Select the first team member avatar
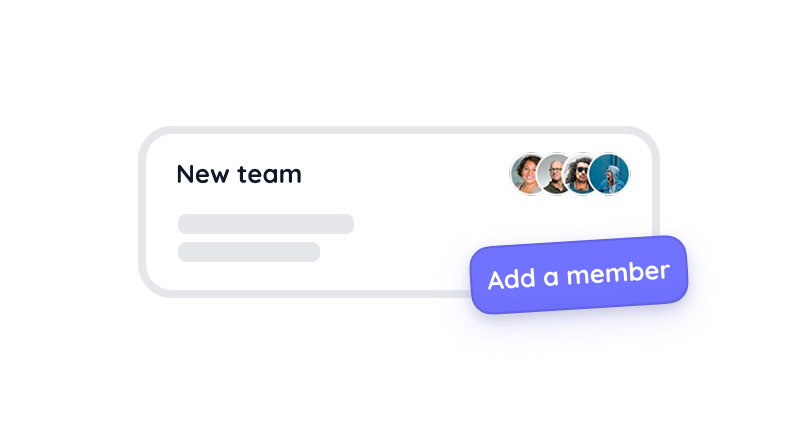 tap(526, 174)
